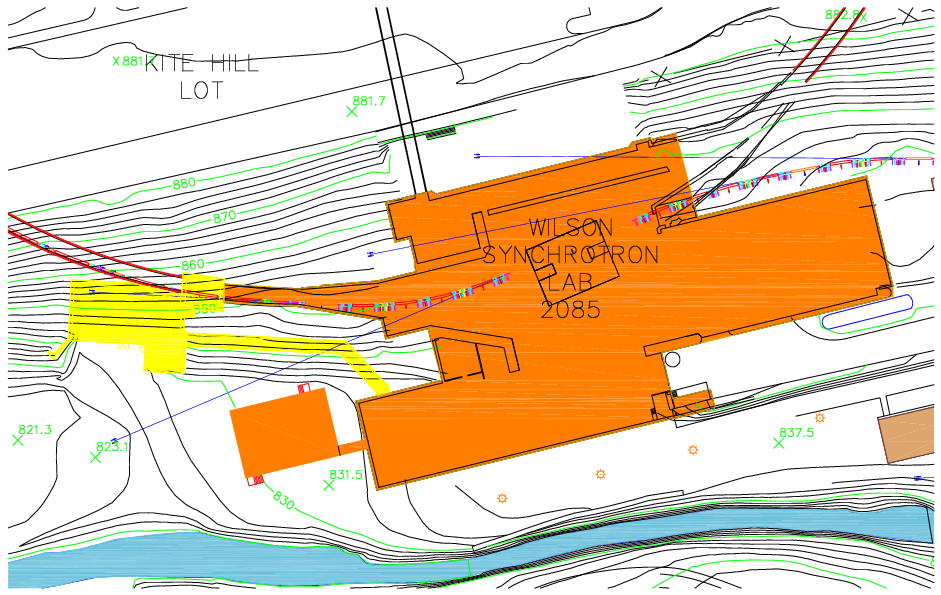Viewport: 941px width, 595px height.
Task: Select the green X marker beside 823.1
Action: pyautogui.click(x=95, y=458)
